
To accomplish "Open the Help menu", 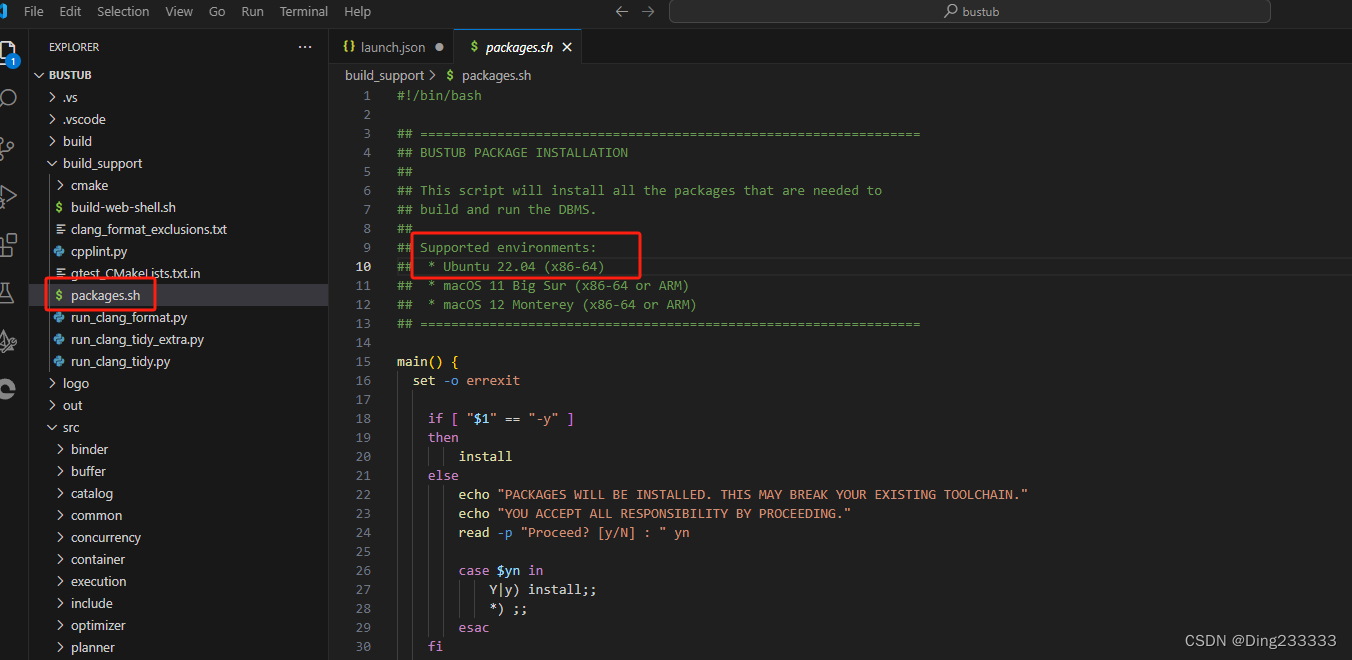I will [x=357, y=12].
